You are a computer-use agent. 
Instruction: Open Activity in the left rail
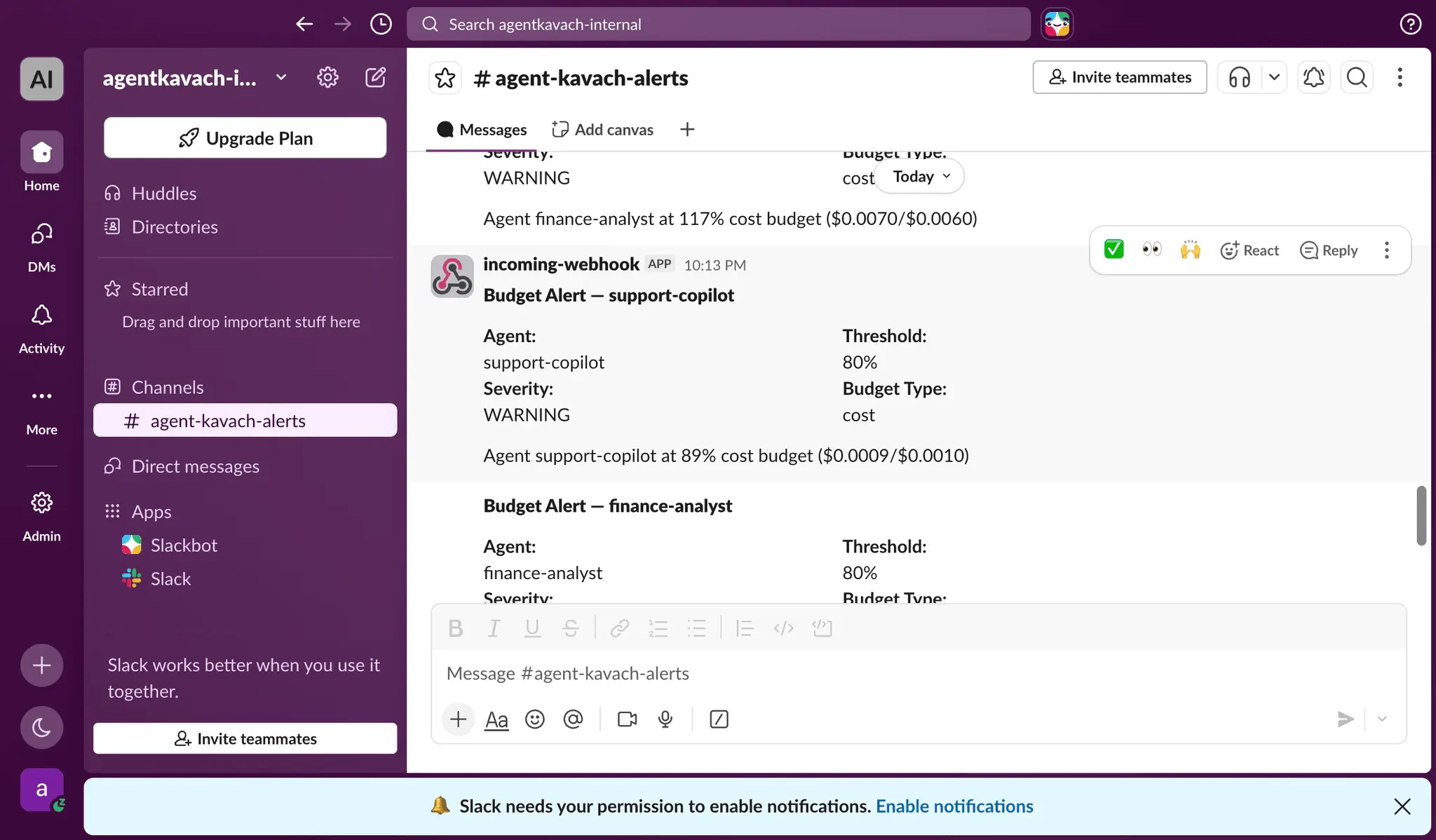41,328
